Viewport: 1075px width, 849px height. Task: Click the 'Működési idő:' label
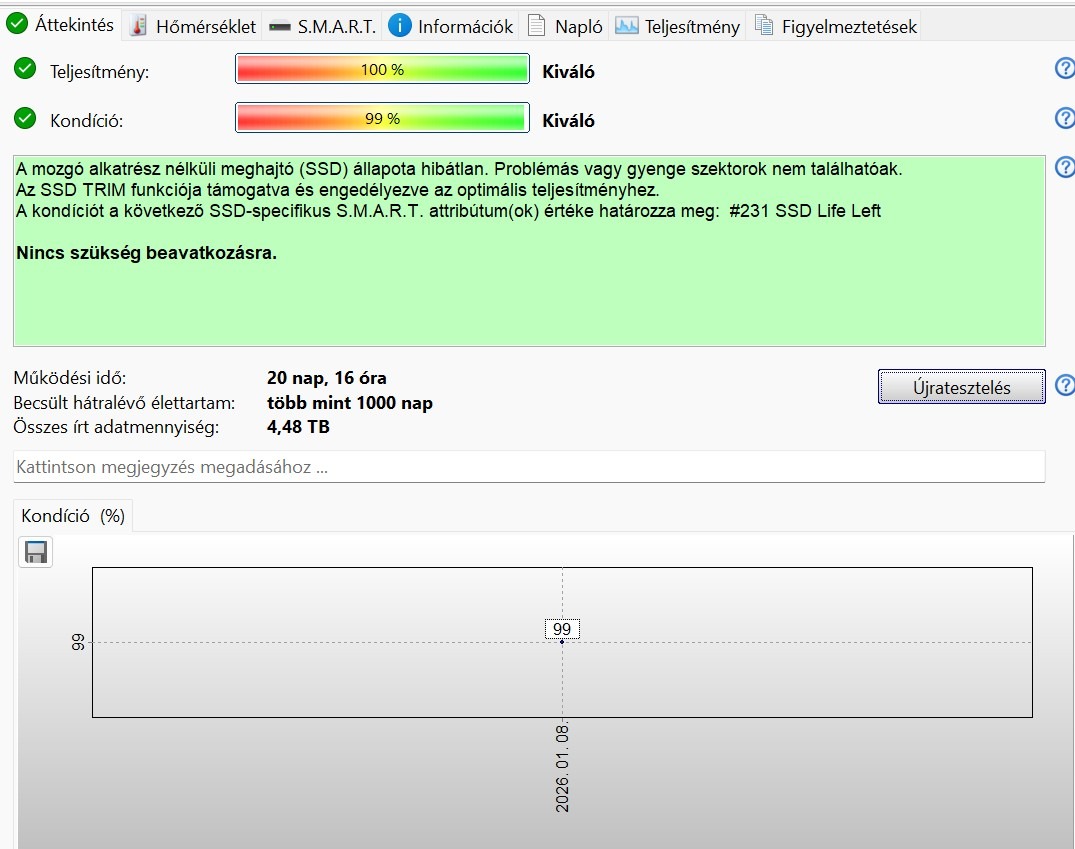[x=70, y=378]
